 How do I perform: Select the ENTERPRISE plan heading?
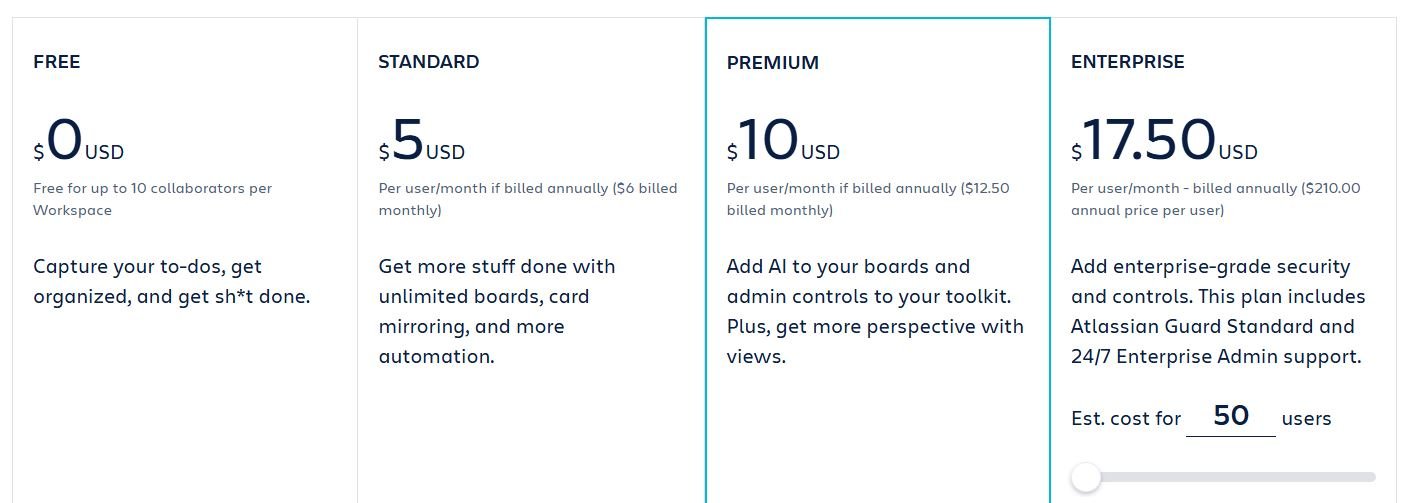point(1128,62)
